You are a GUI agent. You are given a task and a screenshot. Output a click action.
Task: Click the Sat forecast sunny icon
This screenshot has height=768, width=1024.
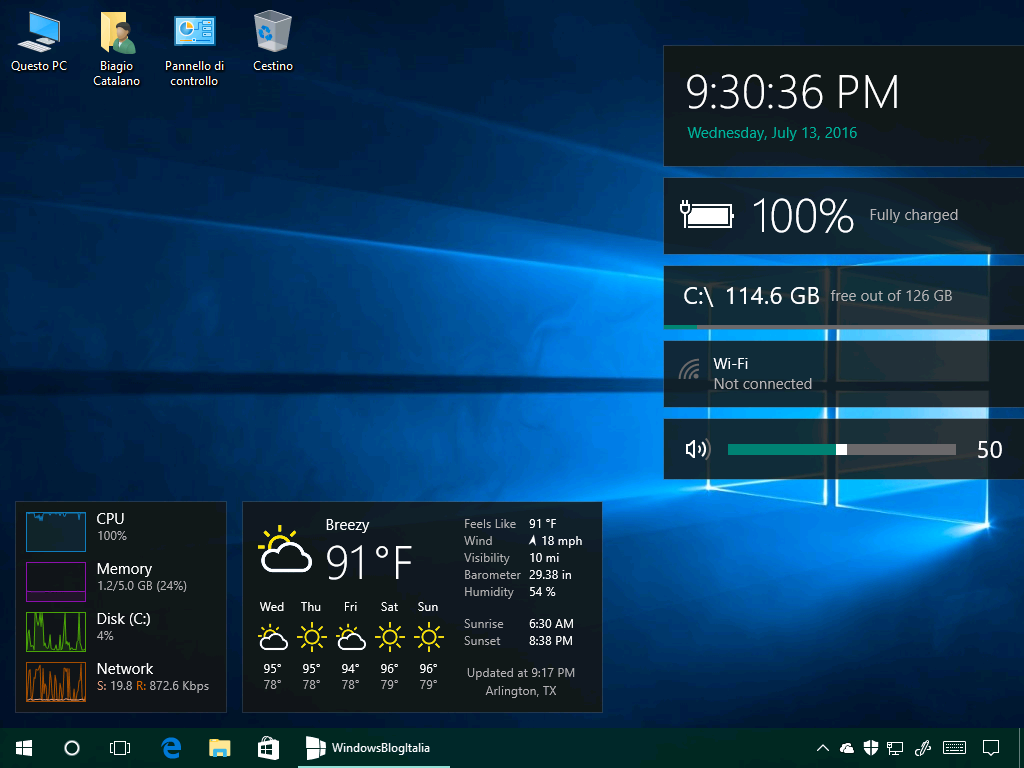click(390, 637)
